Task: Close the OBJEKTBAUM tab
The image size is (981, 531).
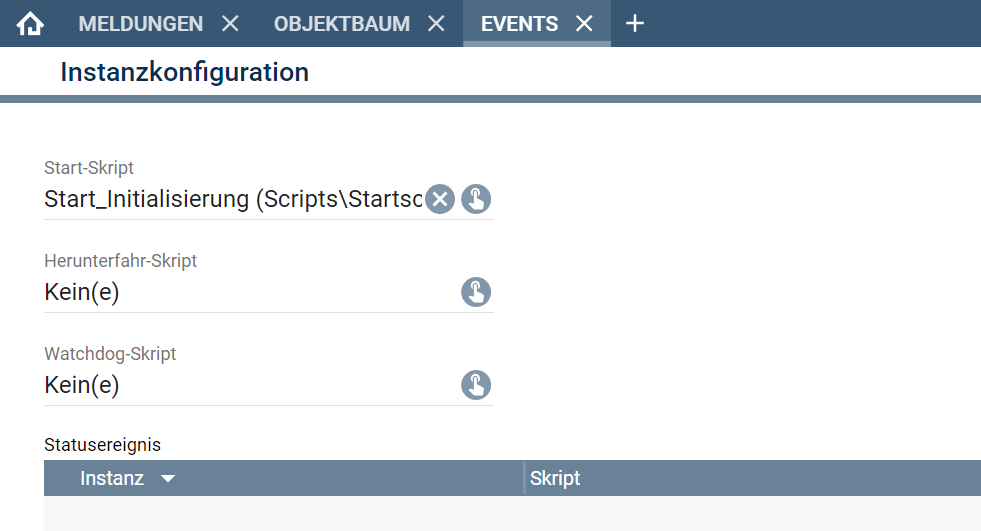Action: [x=436, y=24]
